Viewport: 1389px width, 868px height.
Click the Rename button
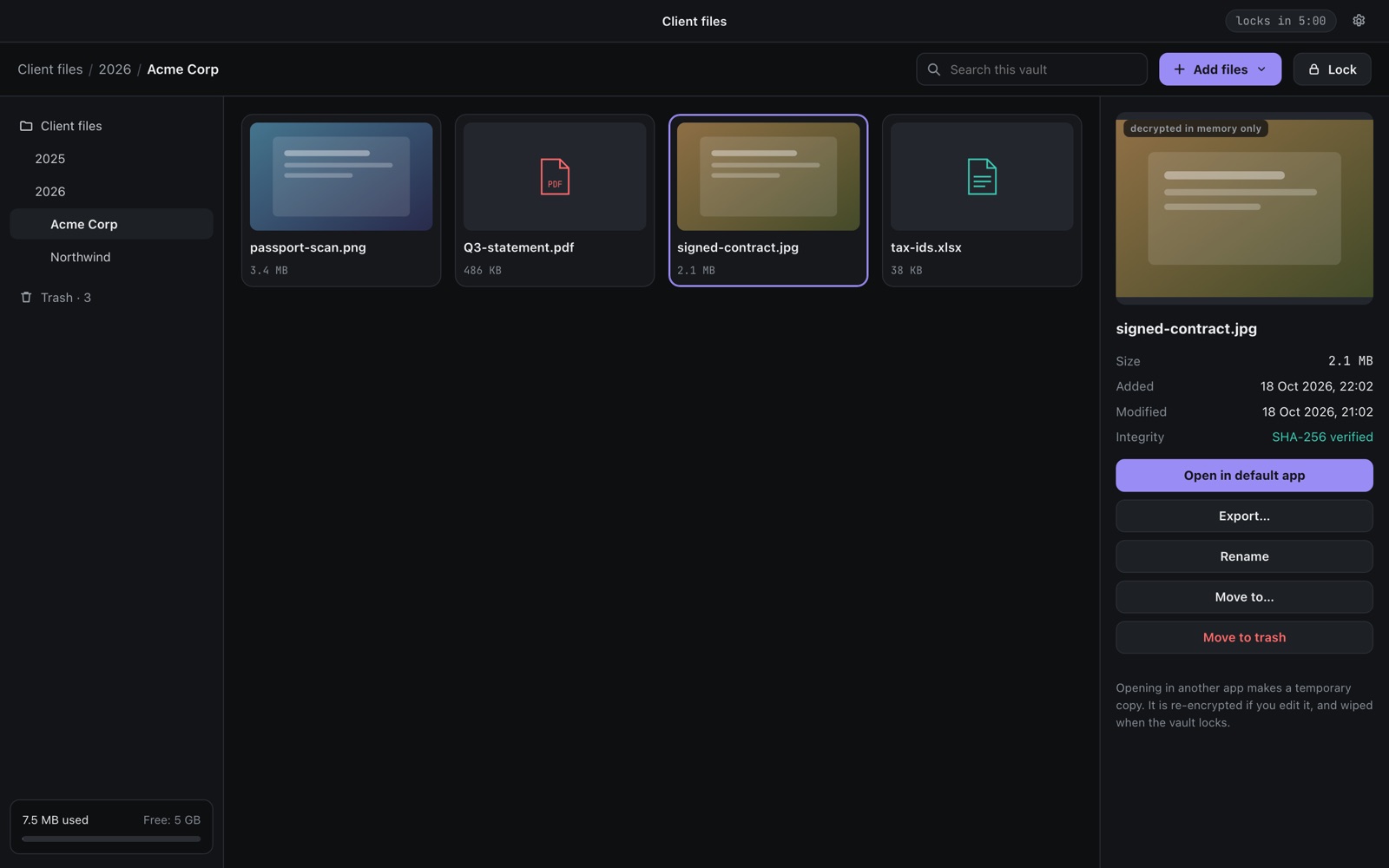coord(1244,556)
